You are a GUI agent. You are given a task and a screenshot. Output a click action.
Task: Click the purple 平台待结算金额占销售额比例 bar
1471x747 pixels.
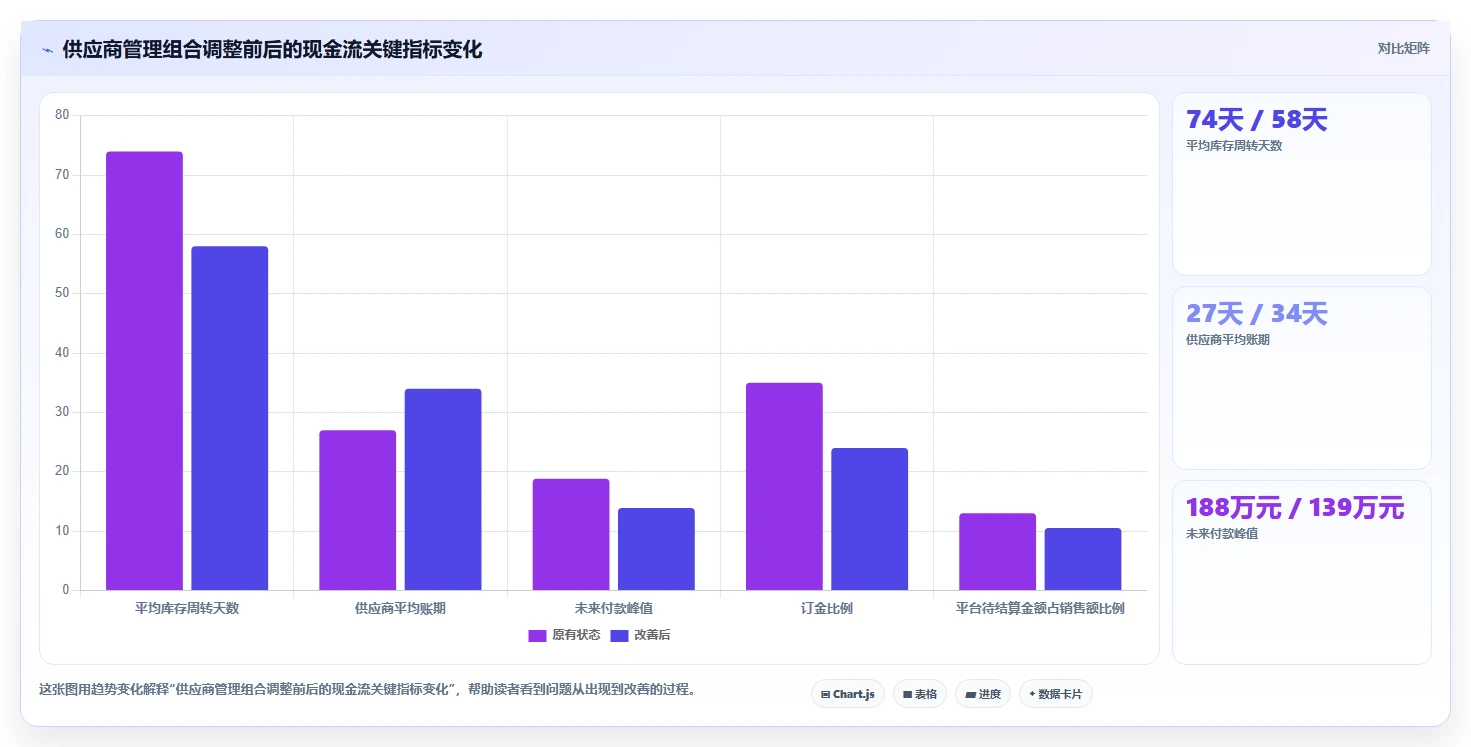coord(997,552)
